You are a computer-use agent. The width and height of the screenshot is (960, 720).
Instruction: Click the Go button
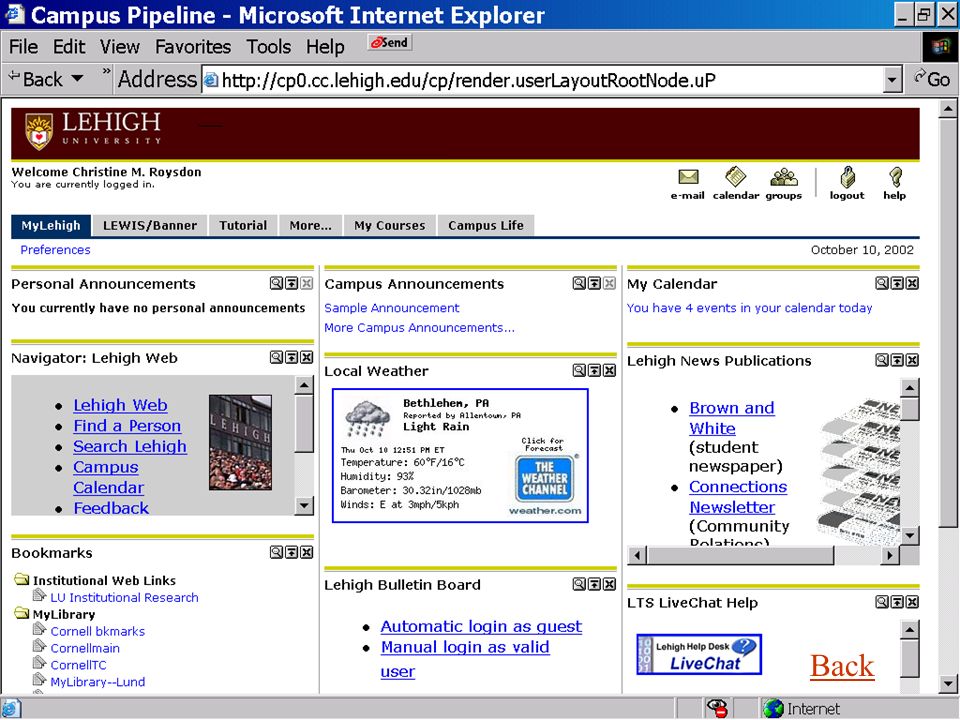tap(932, 79)
